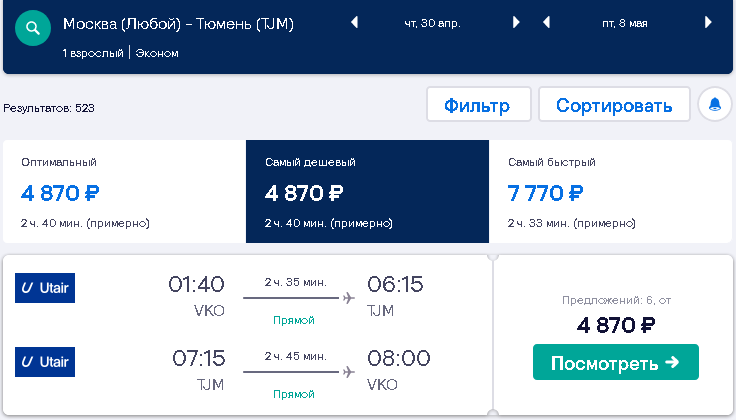The height and width of the screenshot is (420, 736).
Task: Open the Фильтр options
Action: coord(478,104)
